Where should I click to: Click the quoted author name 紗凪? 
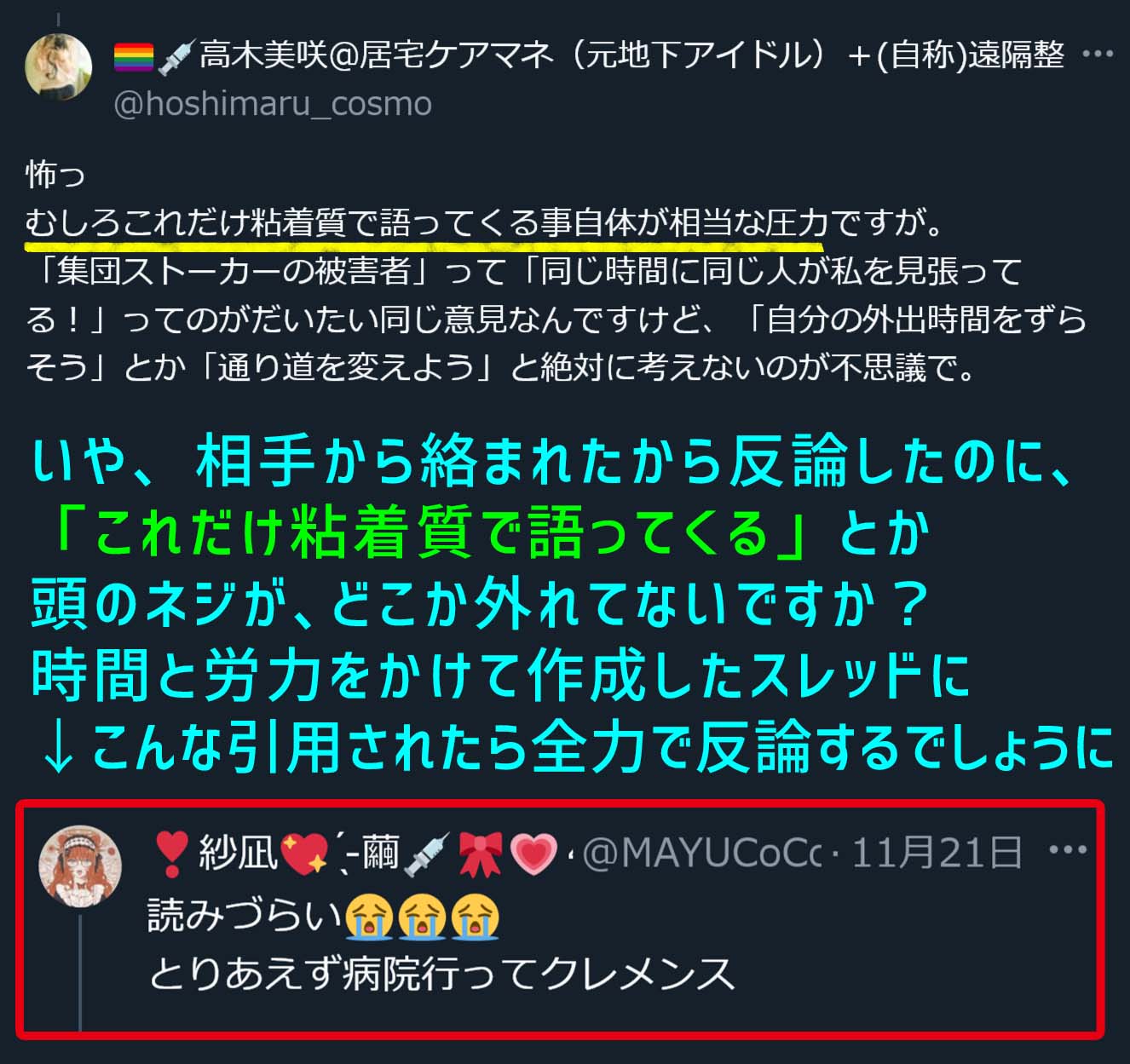click(238, 852)
